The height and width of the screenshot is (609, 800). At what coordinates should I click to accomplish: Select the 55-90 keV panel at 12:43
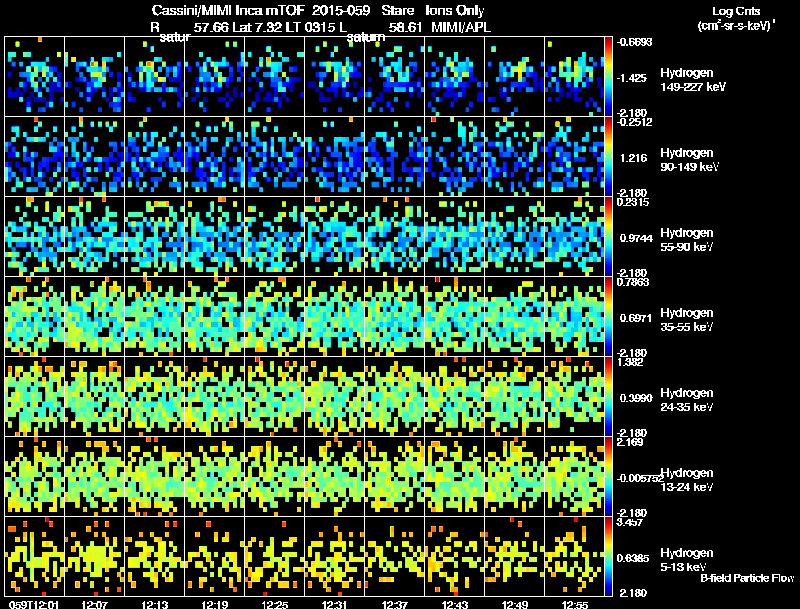pos(455,237)
